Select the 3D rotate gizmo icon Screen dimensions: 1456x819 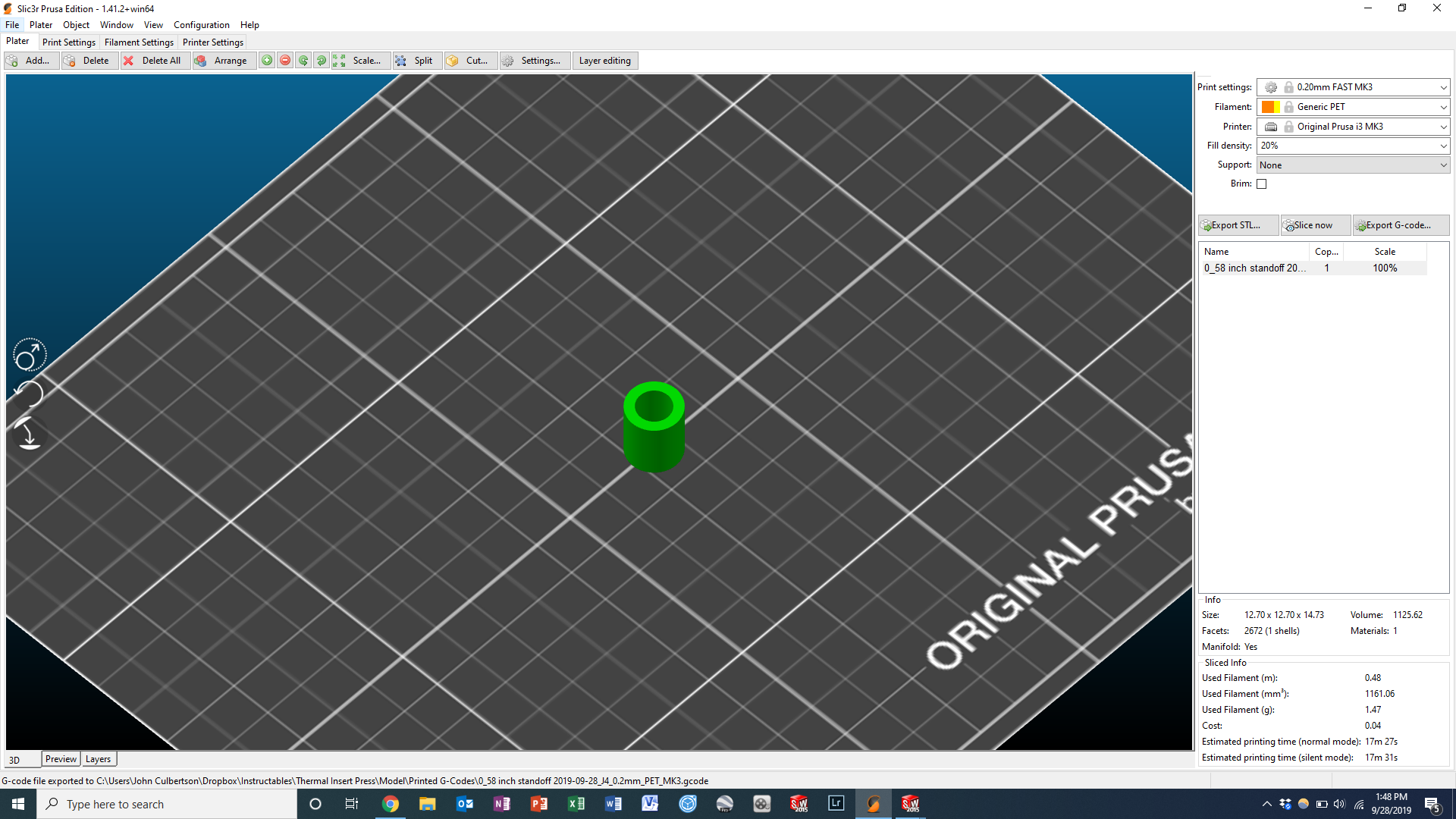point(30,394)
